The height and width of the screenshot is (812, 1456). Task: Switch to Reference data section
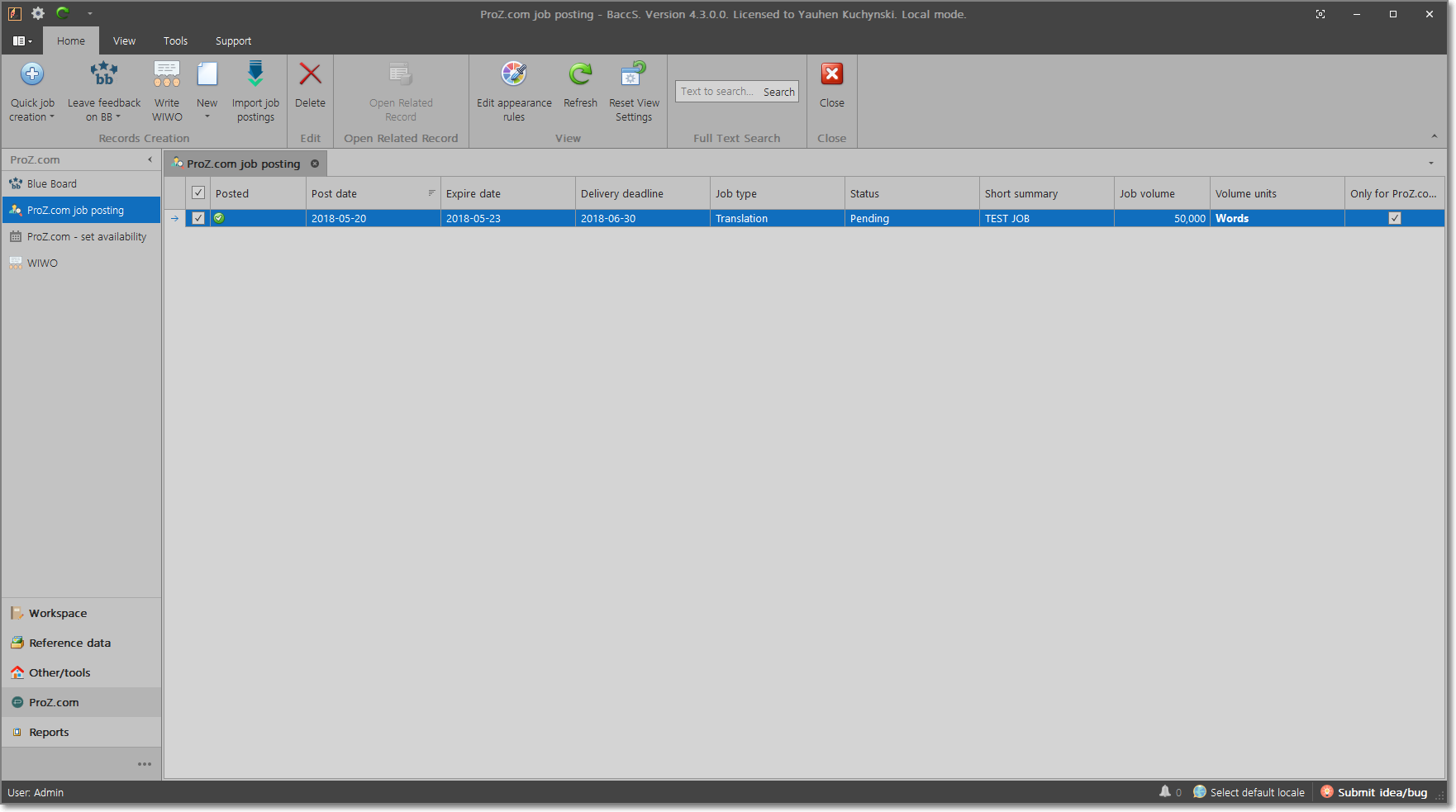click(81, 643)
